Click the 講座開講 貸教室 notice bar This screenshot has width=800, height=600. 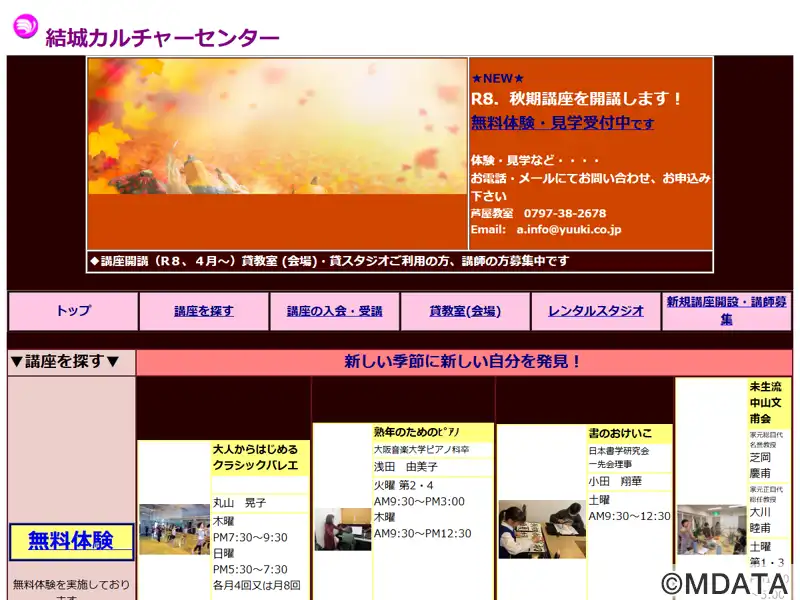[399, 261]
